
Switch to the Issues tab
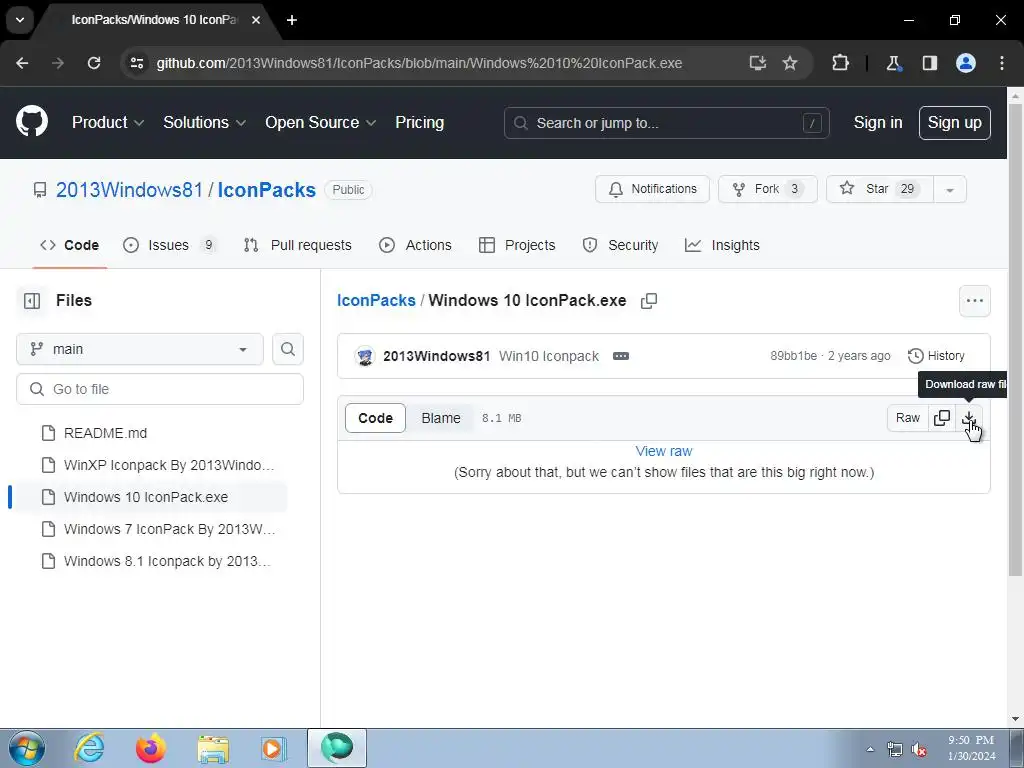pos(170,245)
